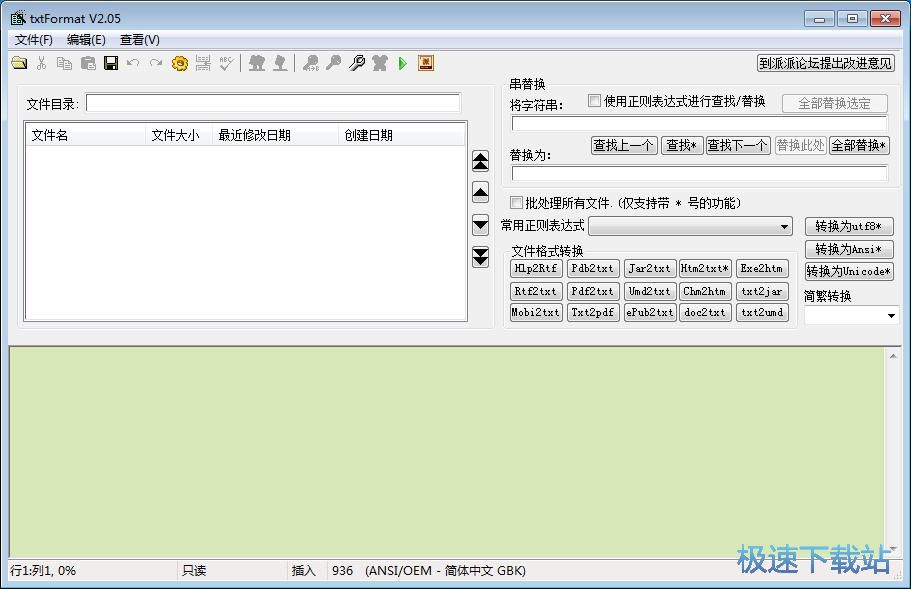
Task: Click the Copy toolbar icon
Action: coord(66,63)
